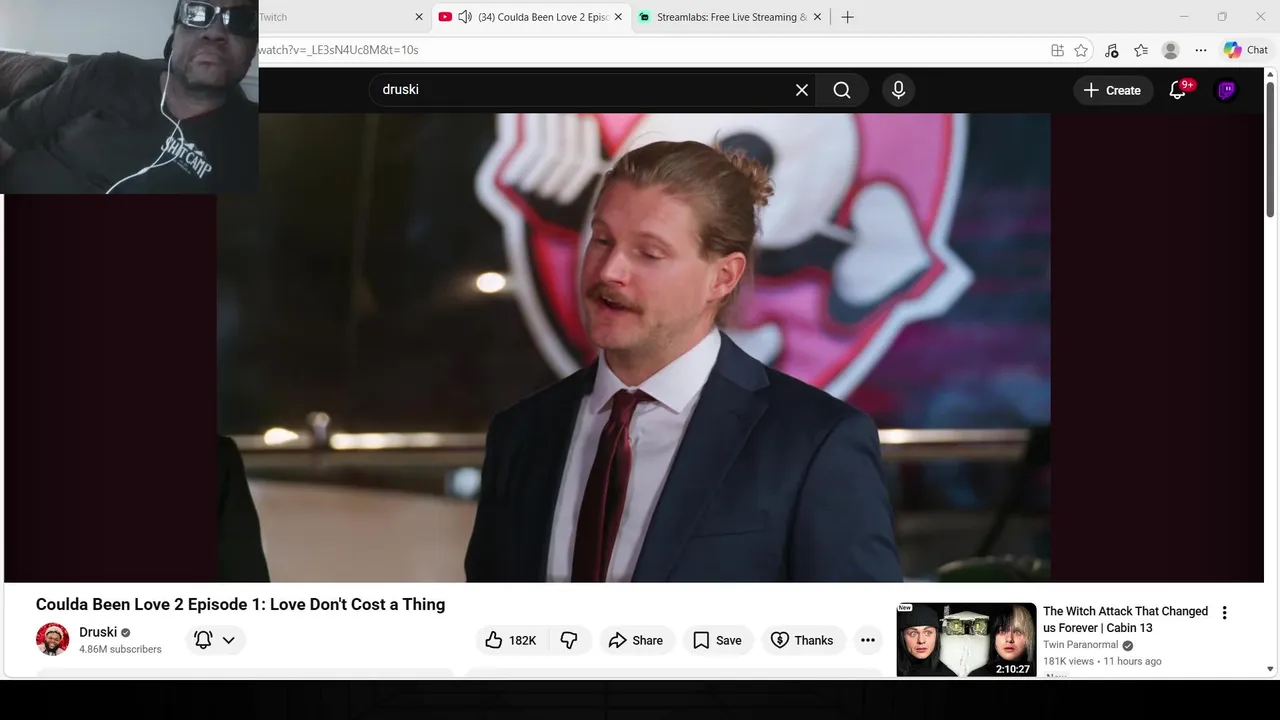Click the YouTube search field containing druski
The image size is (1280, 720).
click(590, 90)
